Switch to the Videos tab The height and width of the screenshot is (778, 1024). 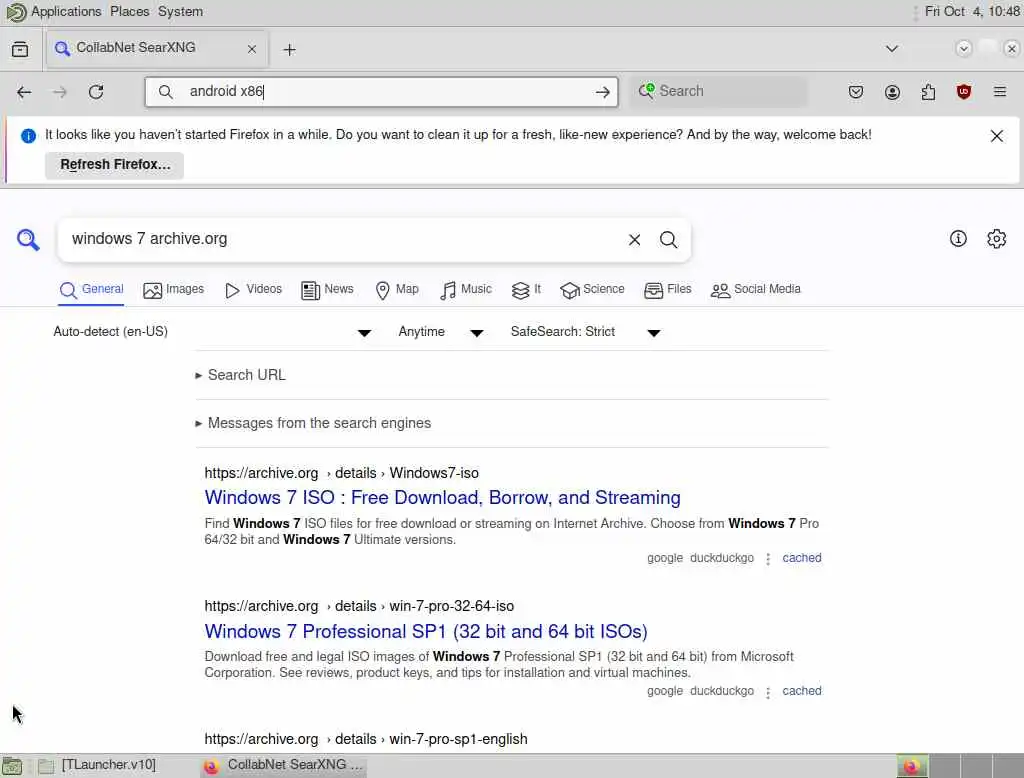(253, 289)
